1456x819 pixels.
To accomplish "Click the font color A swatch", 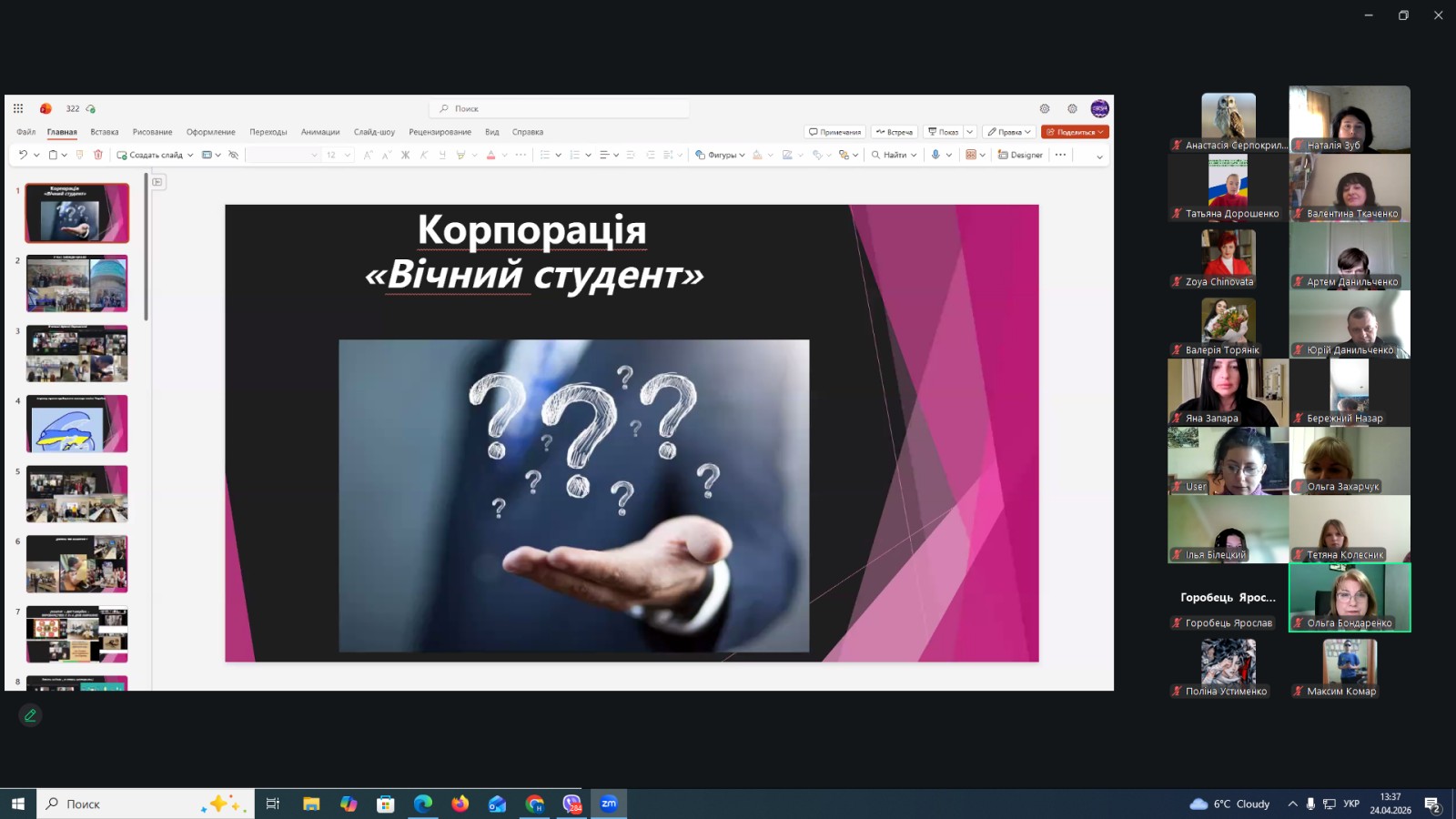I will click(490, 155).
